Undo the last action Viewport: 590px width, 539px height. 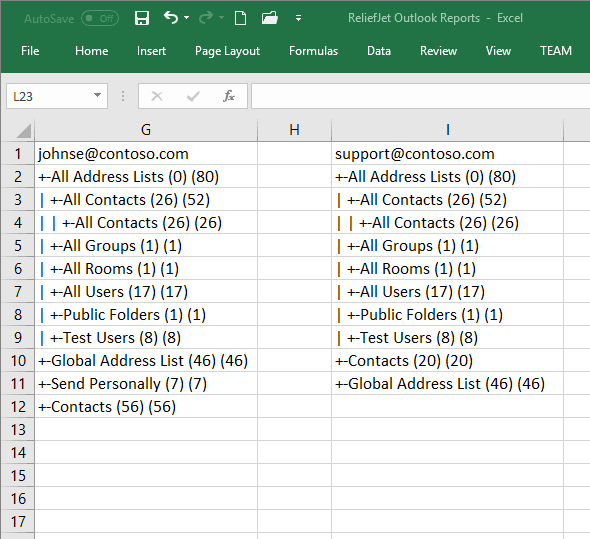tap(171, 18)
